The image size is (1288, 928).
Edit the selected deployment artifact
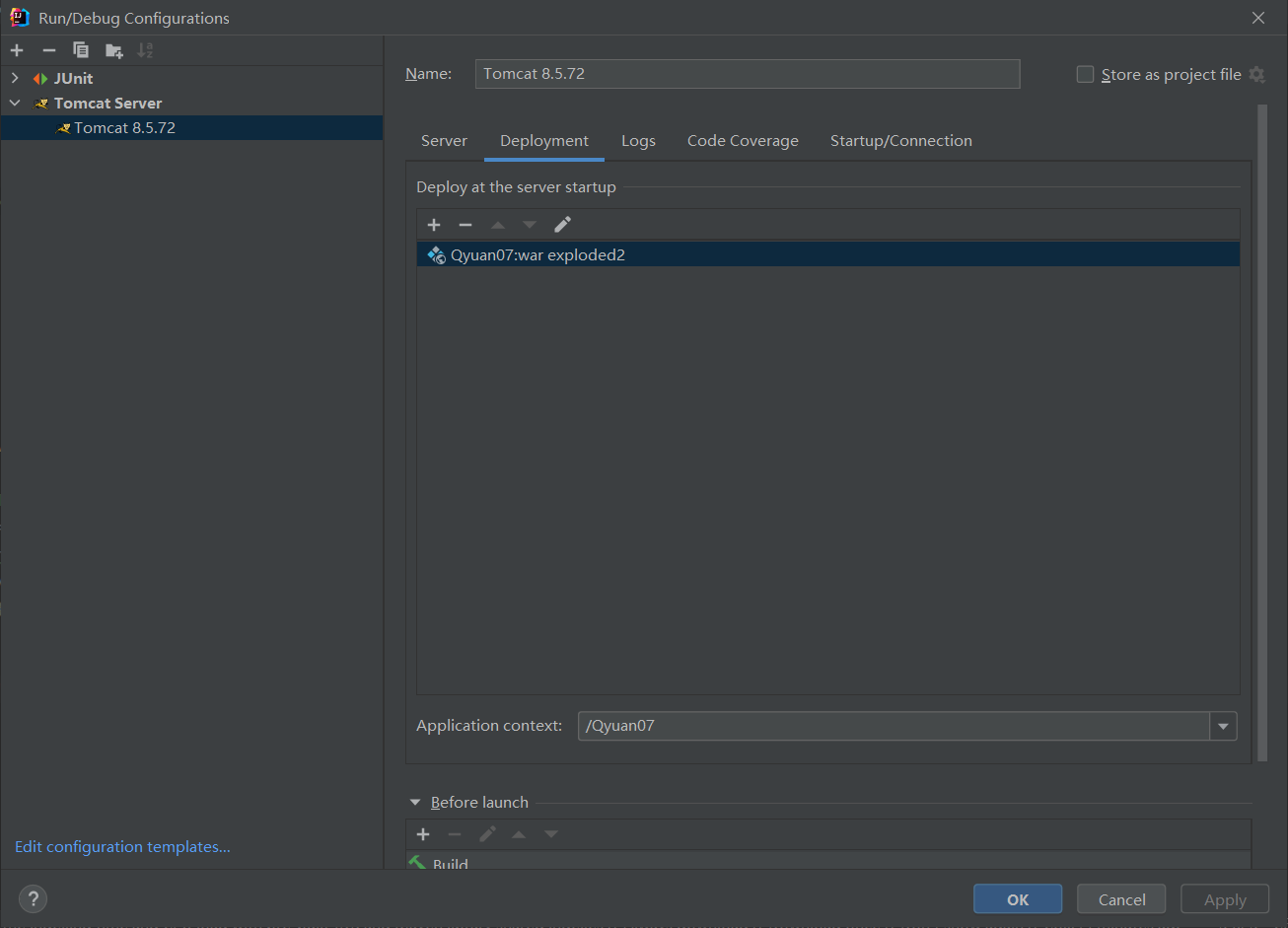point(562,225)
